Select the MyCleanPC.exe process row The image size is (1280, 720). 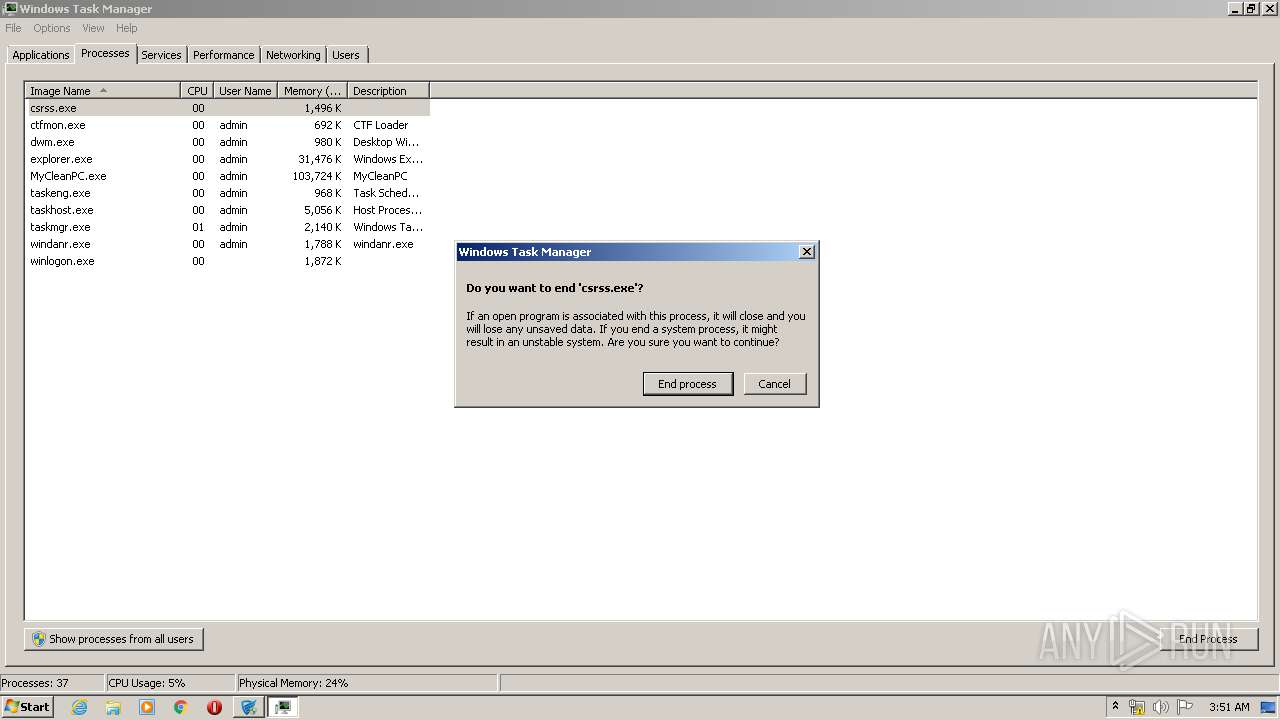pos(228,176)
